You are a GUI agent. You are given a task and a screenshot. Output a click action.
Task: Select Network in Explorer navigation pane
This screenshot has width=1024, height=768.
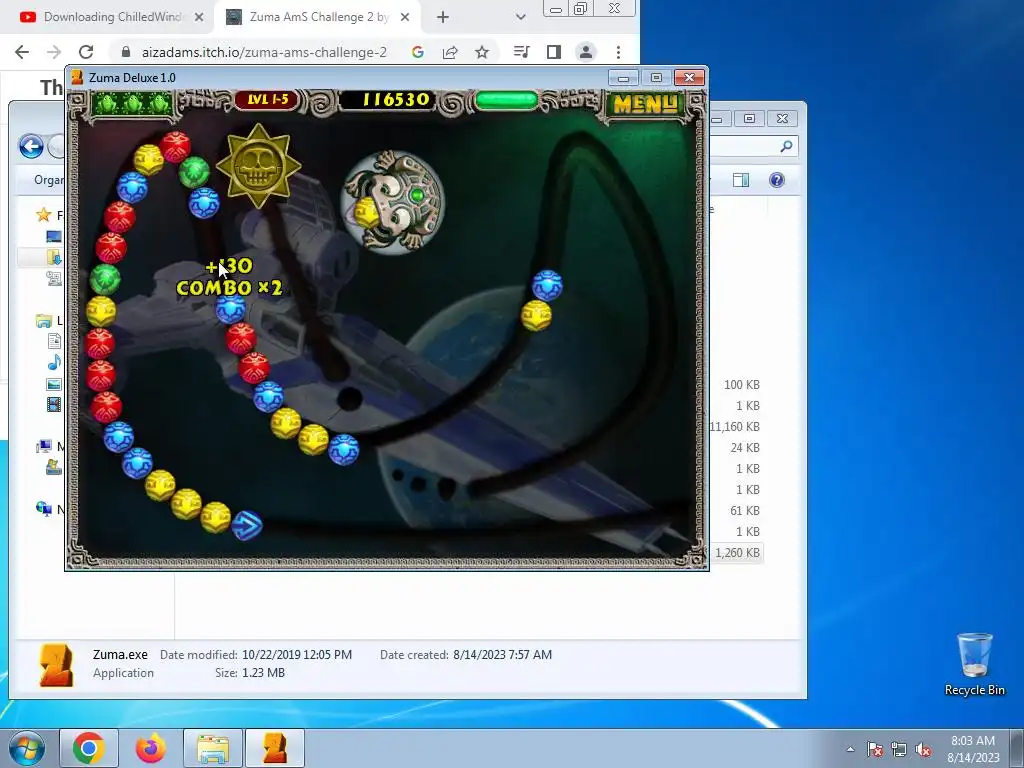(44, 509)
